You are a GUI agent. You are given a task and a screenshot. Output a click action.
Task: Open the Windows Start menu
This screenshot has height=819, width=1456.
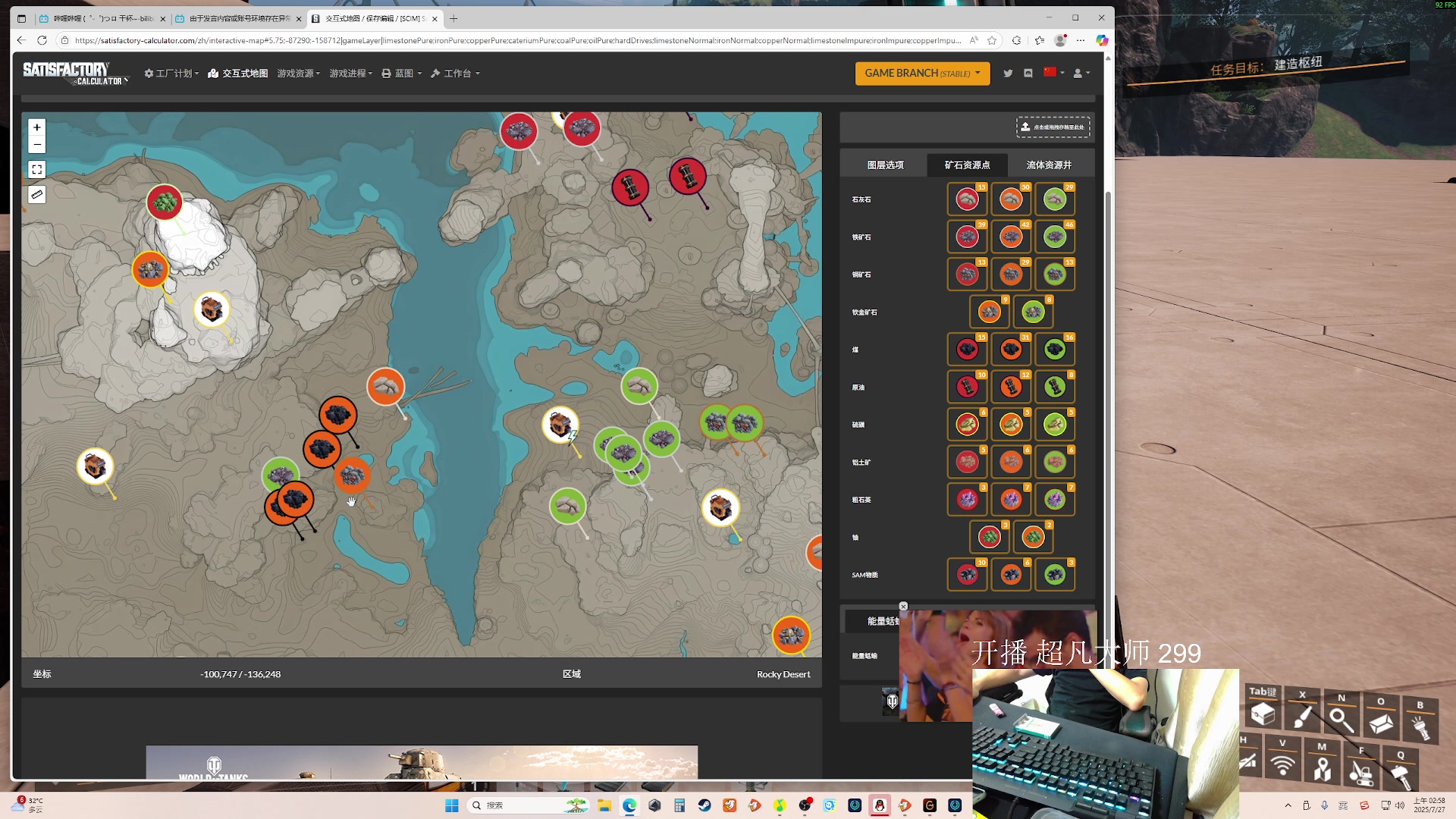point(452,805)
